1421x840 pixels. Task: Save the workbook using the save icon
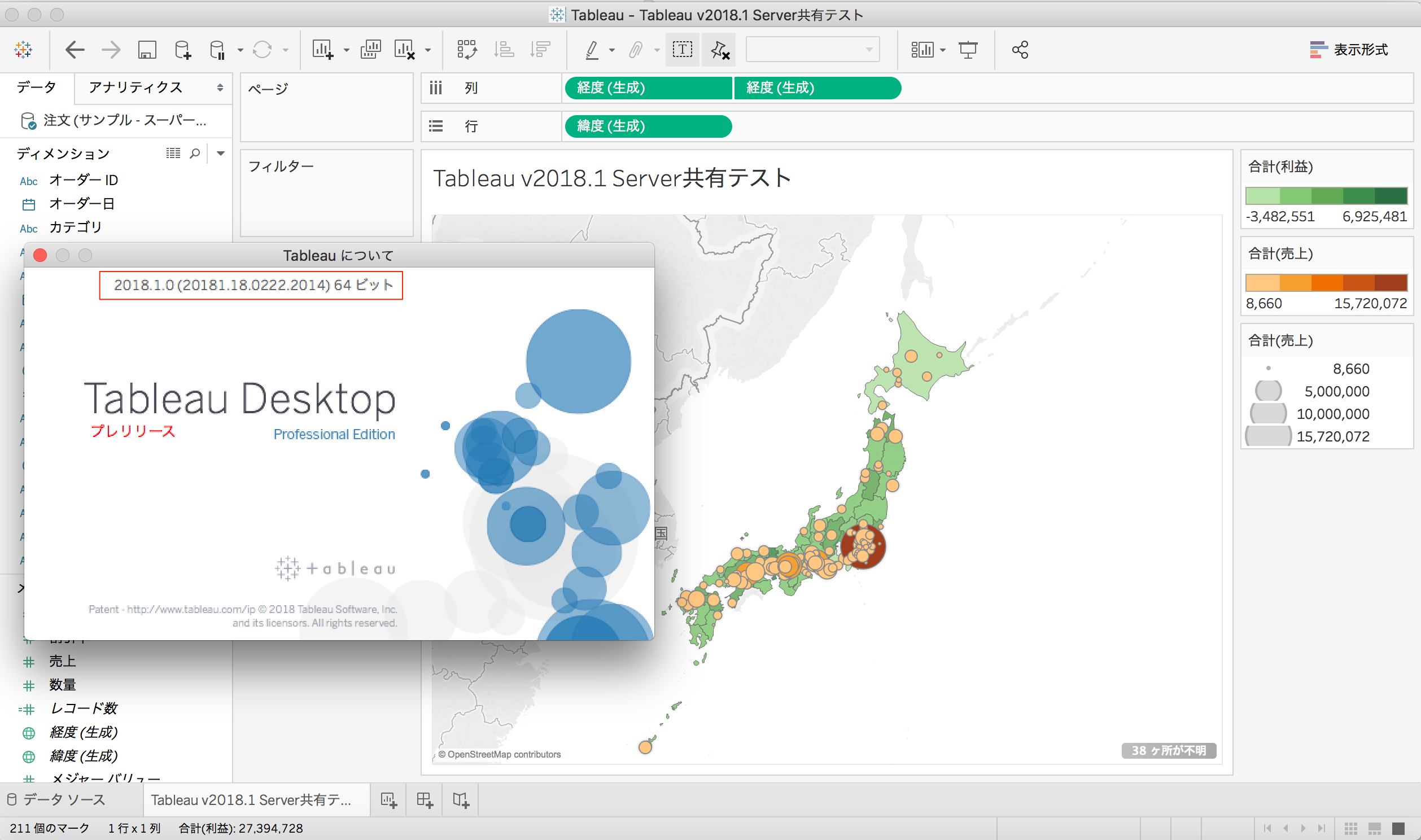147,50
